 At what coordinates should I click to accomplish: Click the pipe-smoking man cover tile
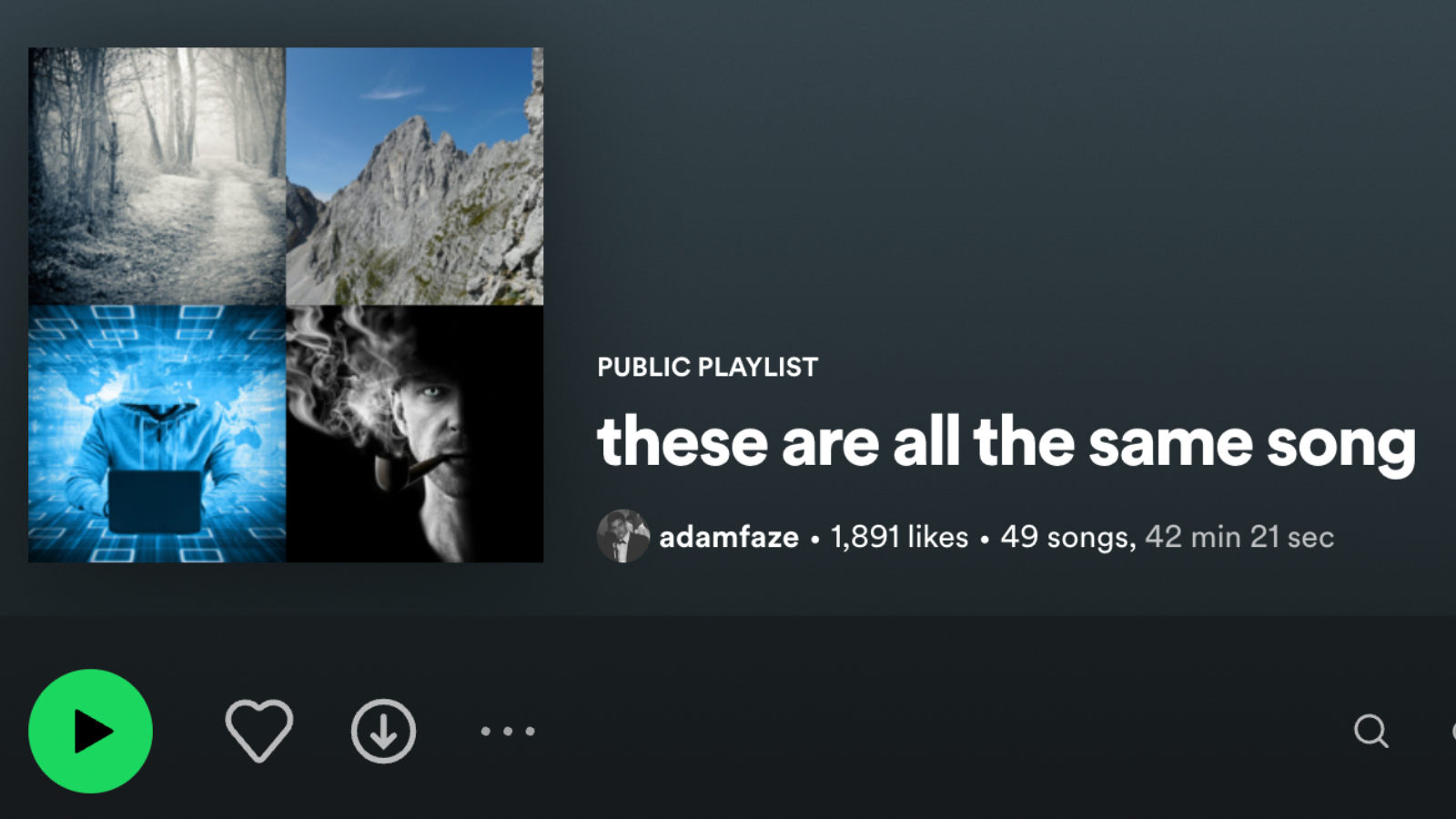point(415,434)
